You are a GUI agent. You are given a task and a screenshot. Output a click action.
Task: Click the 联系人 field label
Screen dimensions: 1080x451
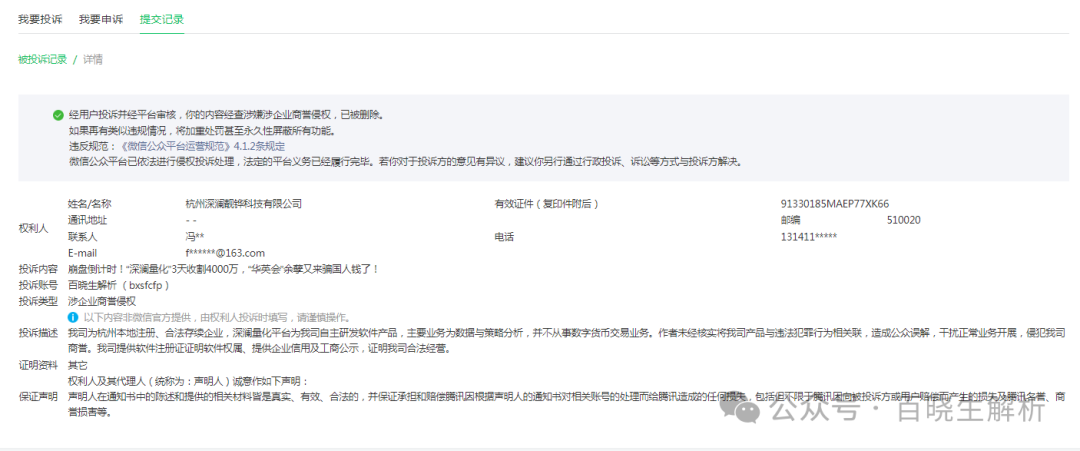point(82,237)
